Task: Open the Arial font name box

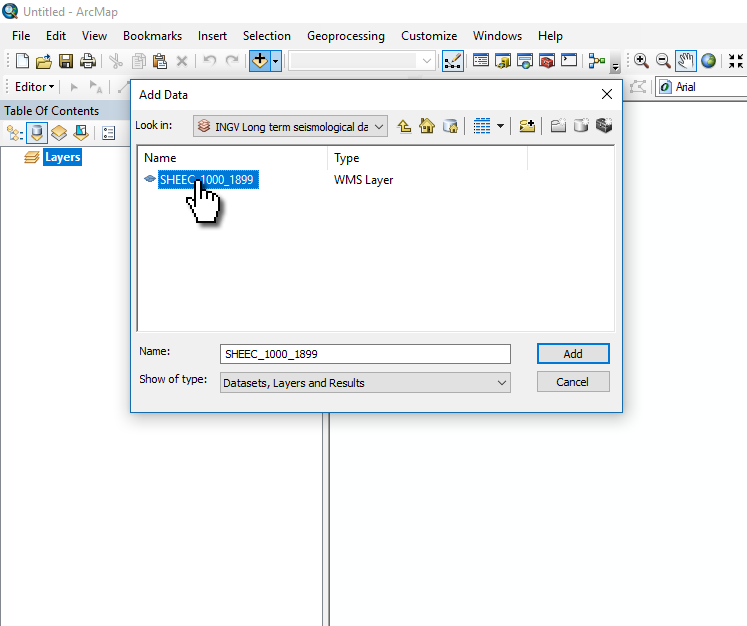Action: click(701, 87)
